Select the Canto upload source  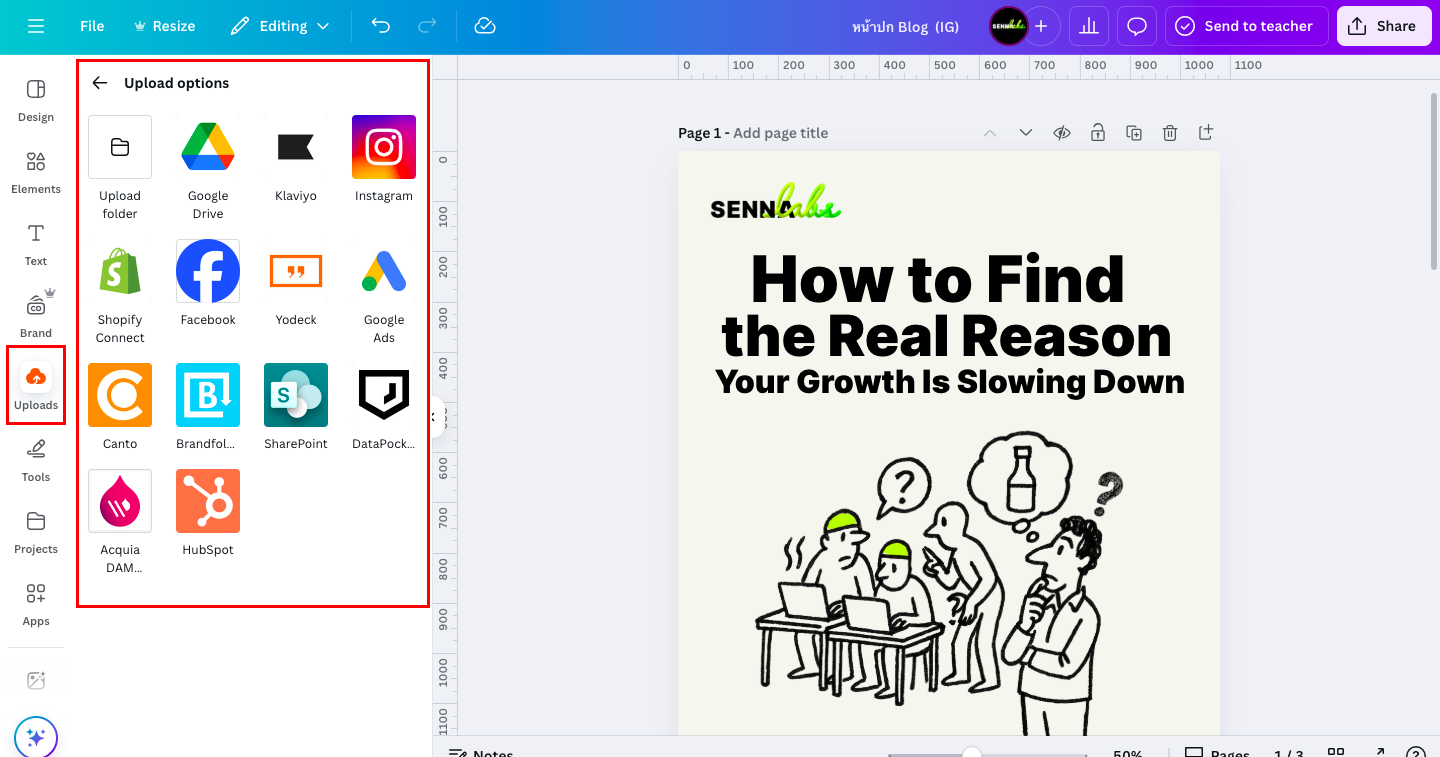pos(120,395)
